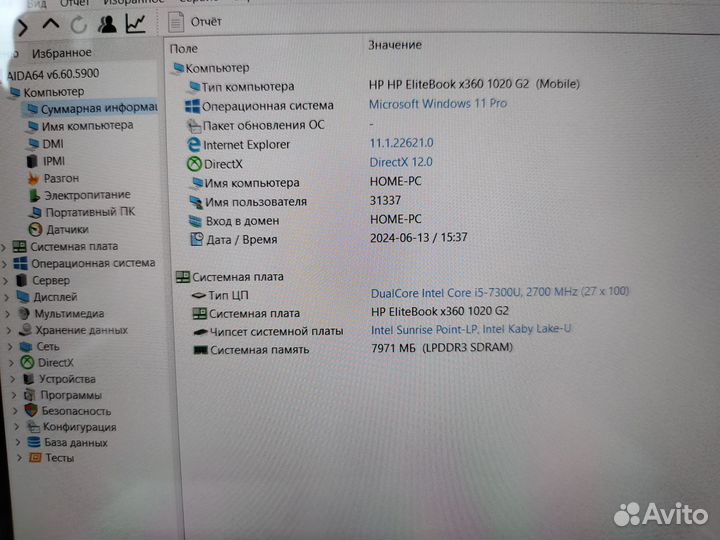This screenshot has height=540, width=720.
Task: Click the Дисплей monitor icon in tree
Action: coord(23,297)
